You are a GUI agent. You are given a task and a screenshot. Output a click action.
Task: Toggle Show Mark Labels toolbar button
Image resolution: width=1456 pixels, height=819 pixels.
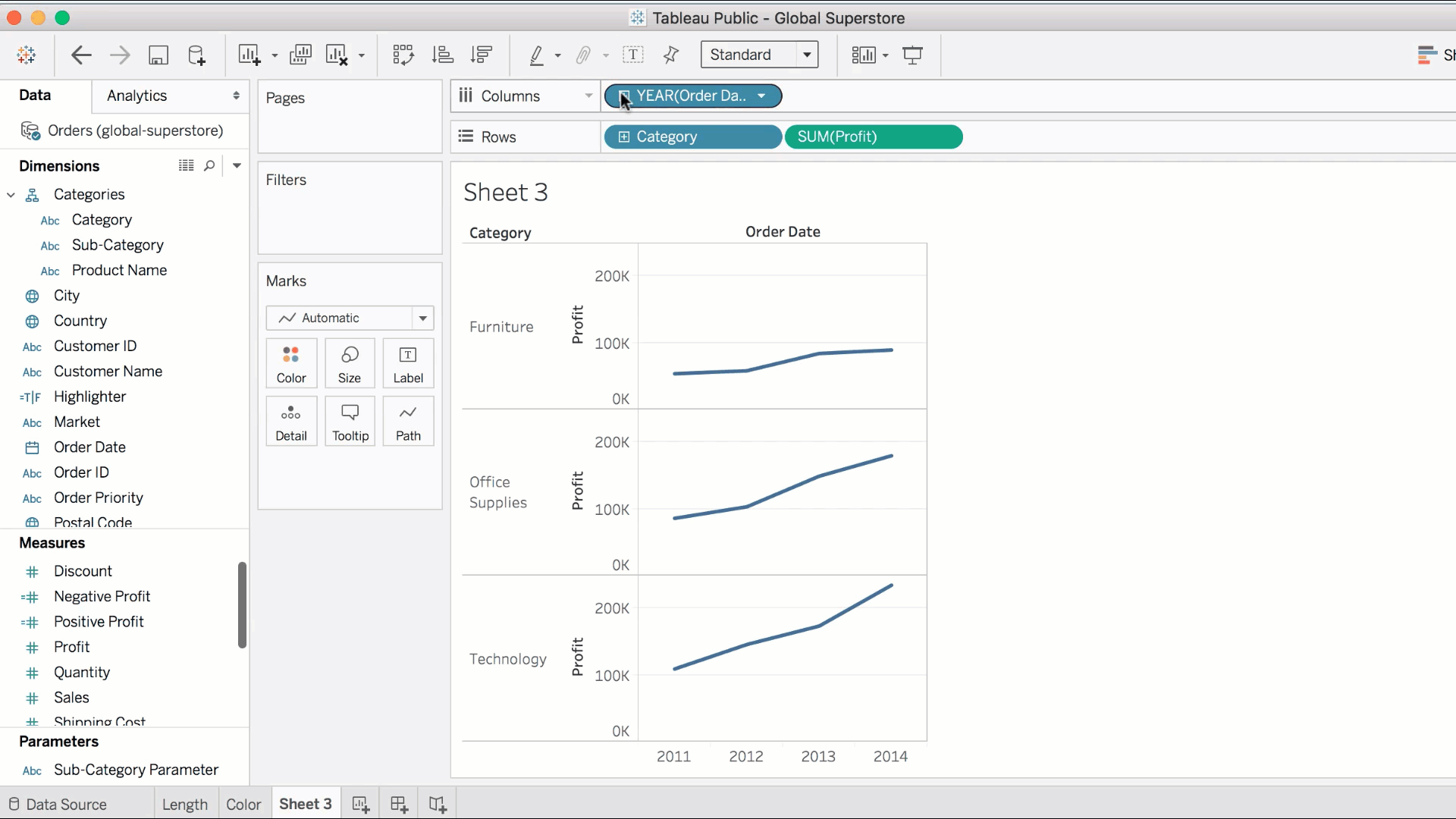coord(632,55)
